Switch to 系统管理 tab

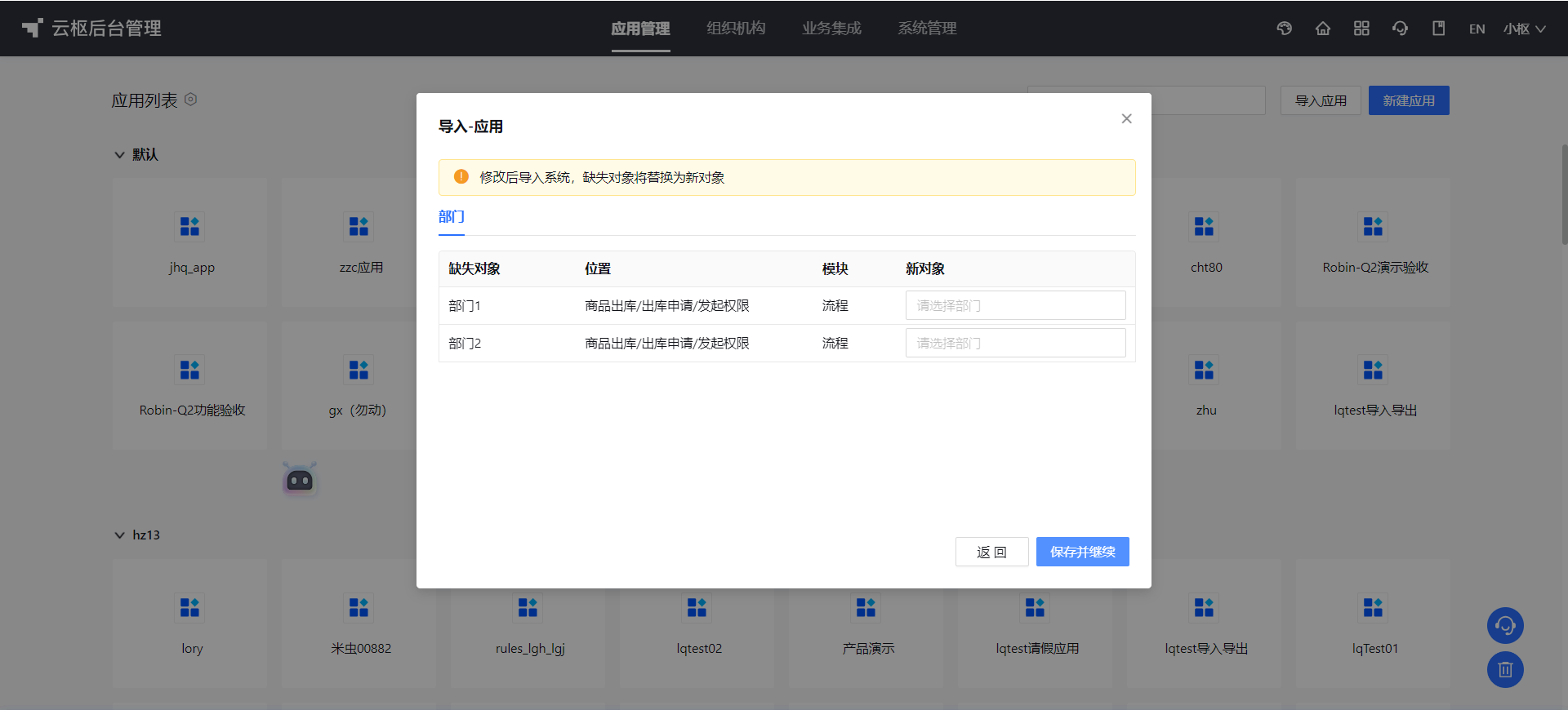[x=927, y=29]
